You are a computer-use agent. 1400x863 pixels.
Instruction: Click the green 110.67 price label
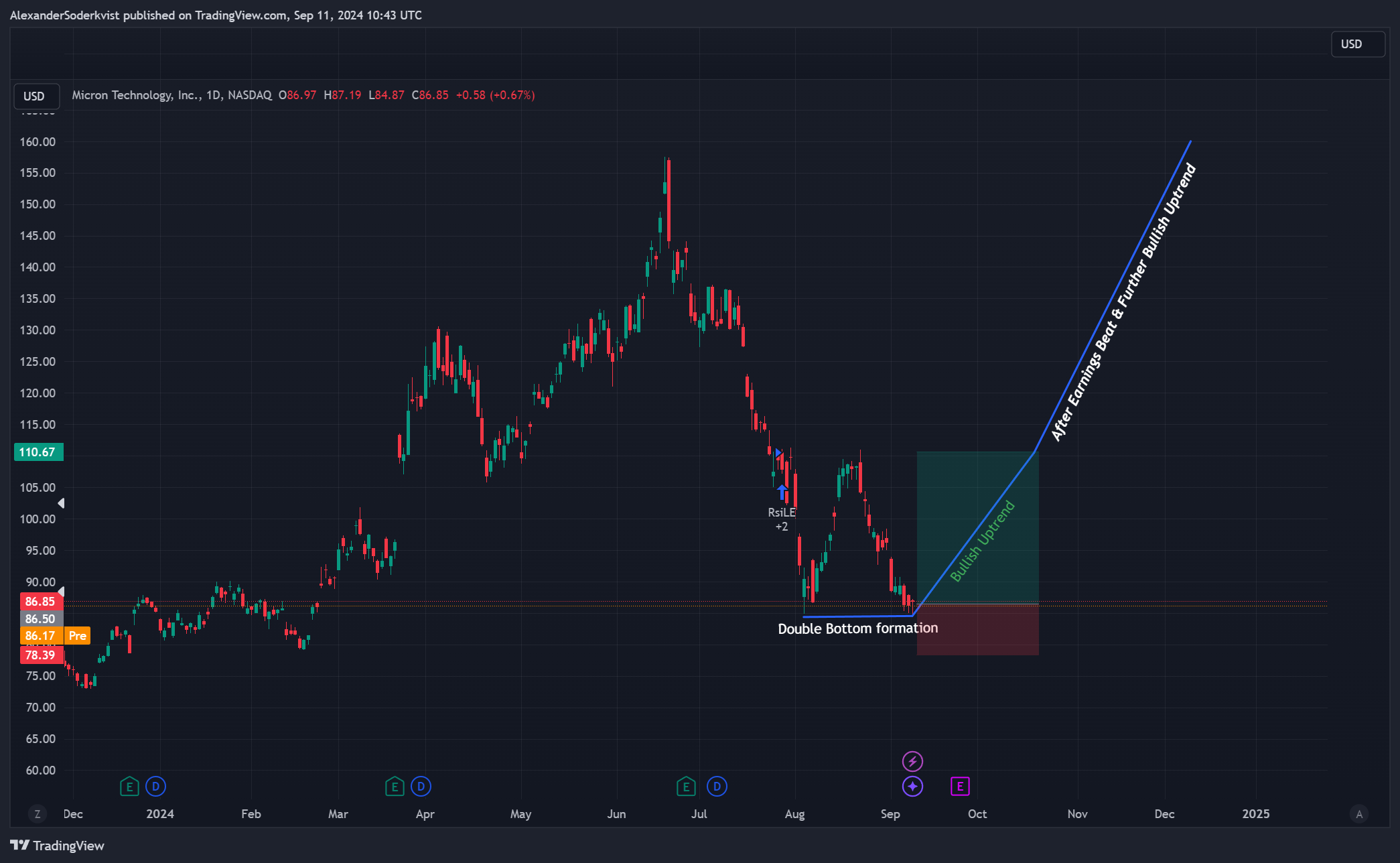[x=38, y=452]
